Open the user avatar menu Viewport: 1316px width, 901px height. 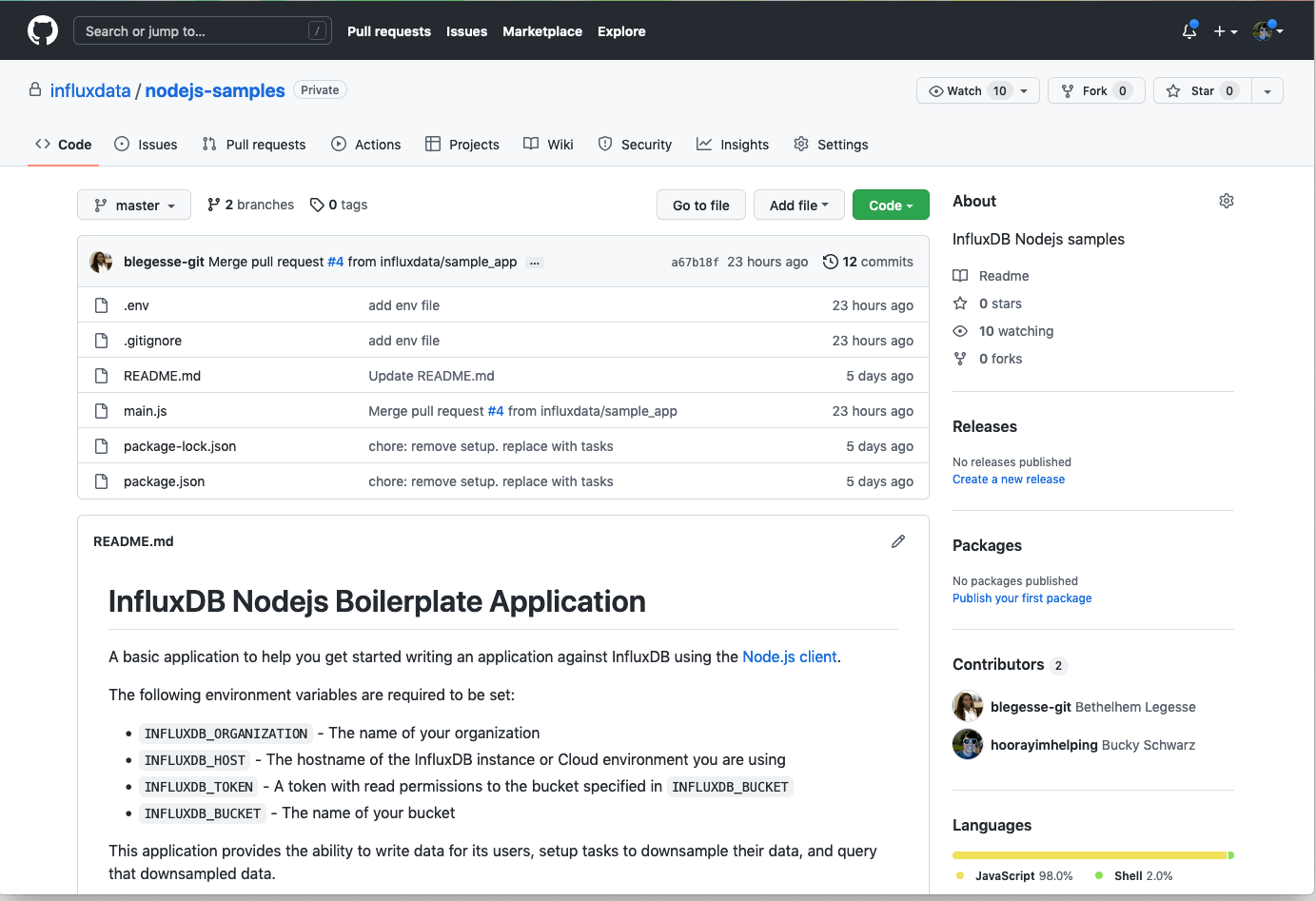click(x=1268, y=30)
